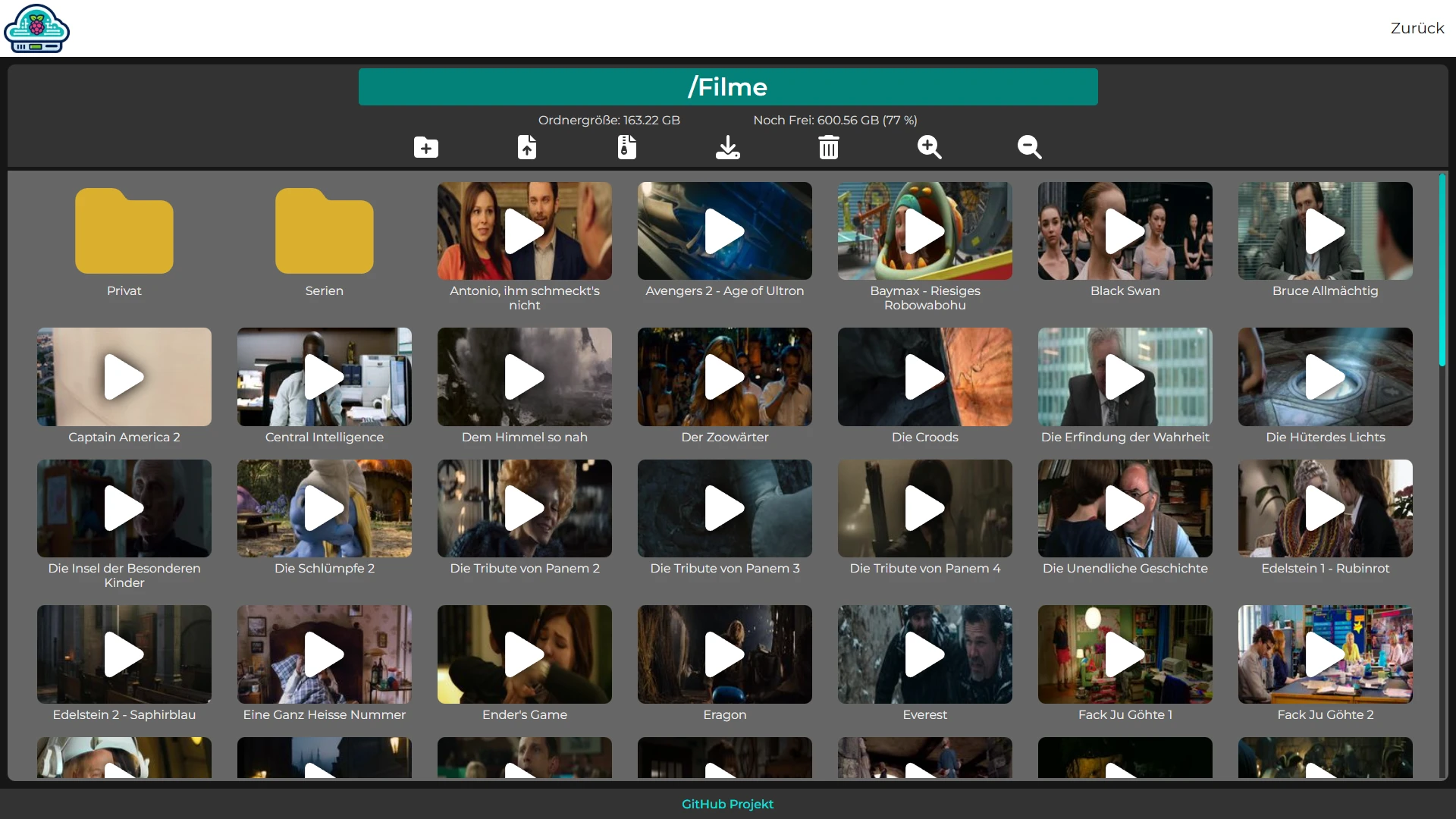Click the trash delete icon
Viewport: 1456px width, 819px height.
[x=828, y=147]
